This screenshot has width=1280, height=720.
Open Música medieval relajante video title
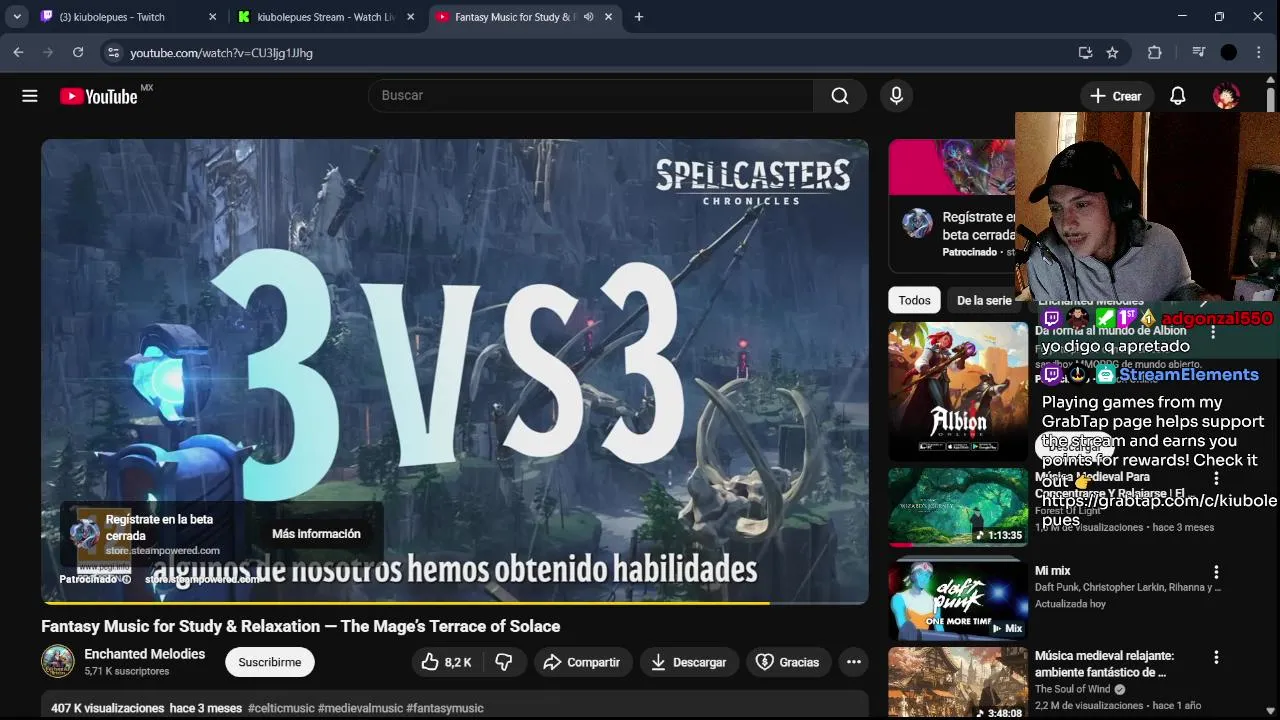point(1105,664)
